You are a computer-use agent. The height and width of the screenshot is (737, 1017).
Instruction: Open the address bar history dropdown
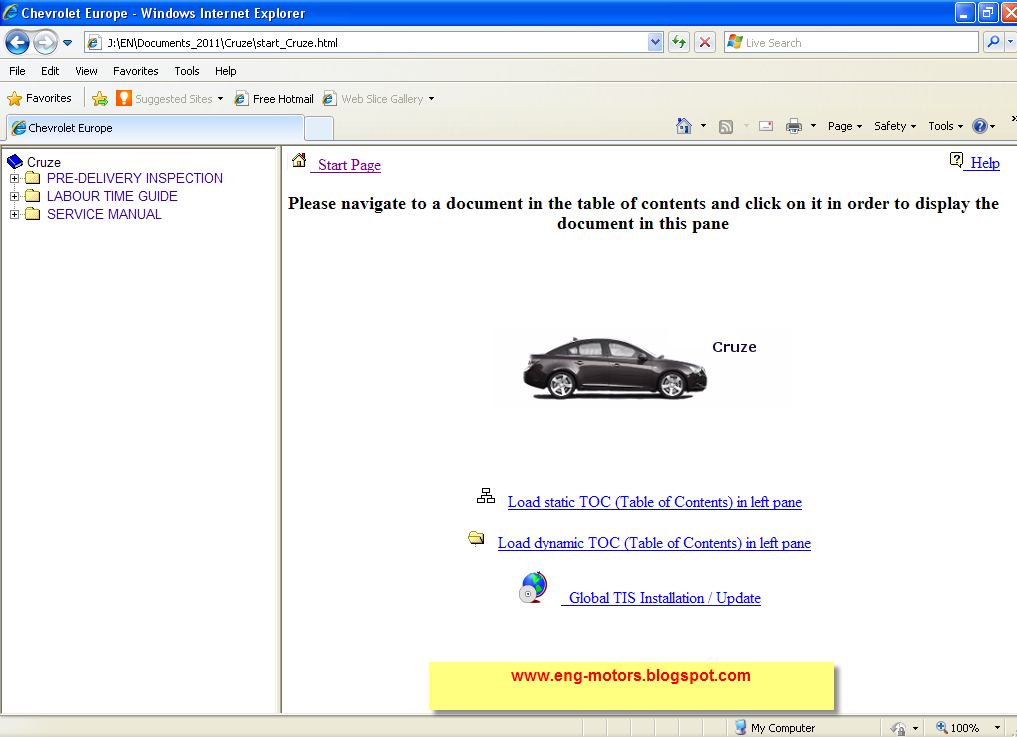click(x=655, y=43)
